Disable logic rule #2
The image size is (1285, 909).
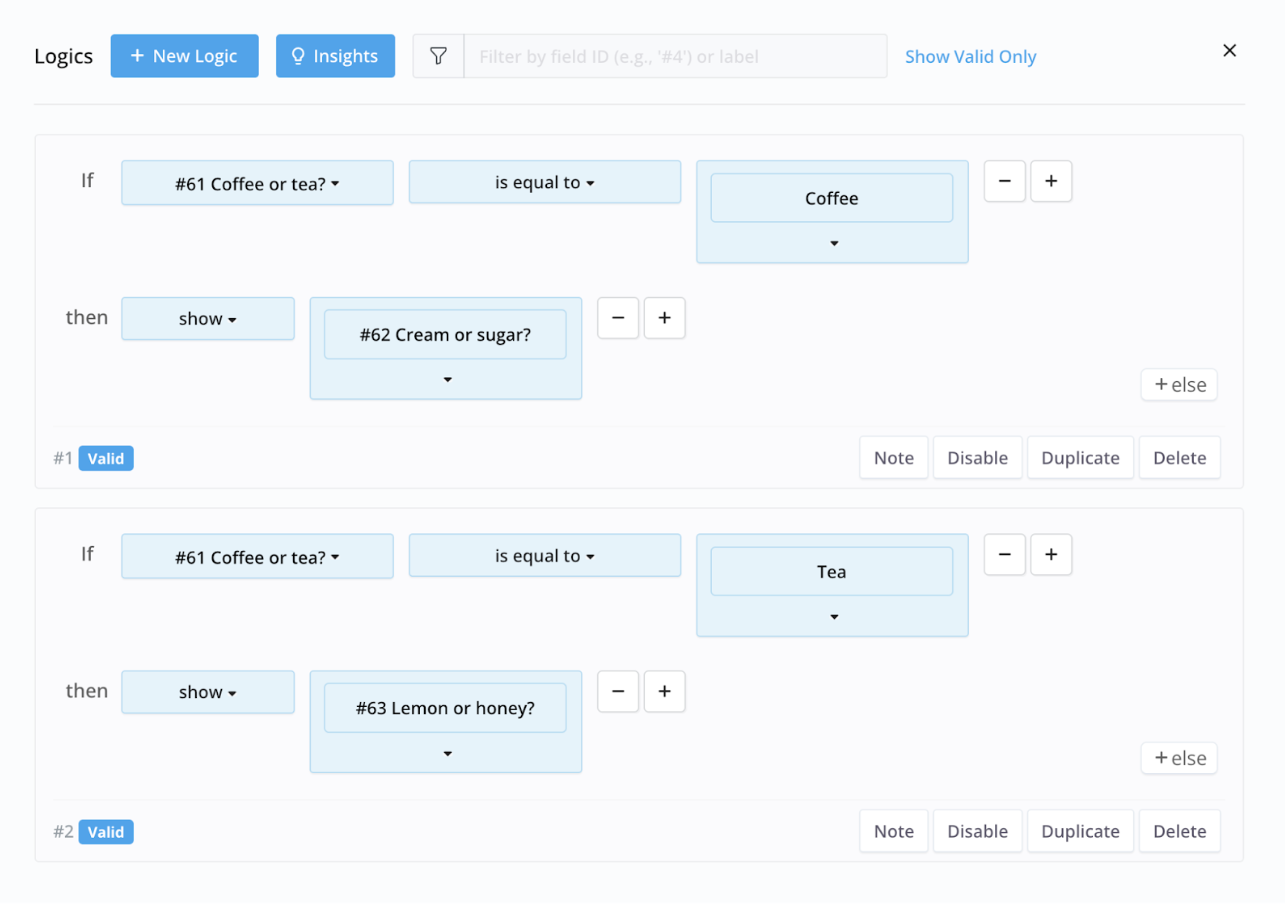(x=977, y=831)
